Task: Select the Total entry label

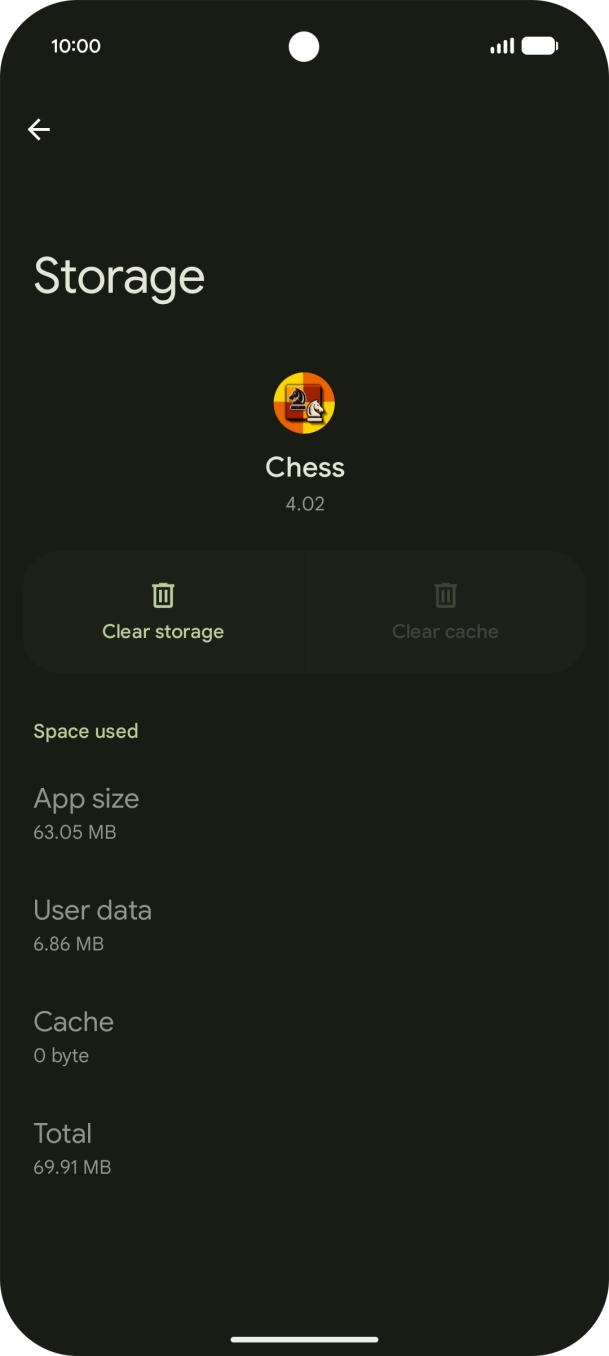Action: pyautogui.click(x=63, y=1133)
